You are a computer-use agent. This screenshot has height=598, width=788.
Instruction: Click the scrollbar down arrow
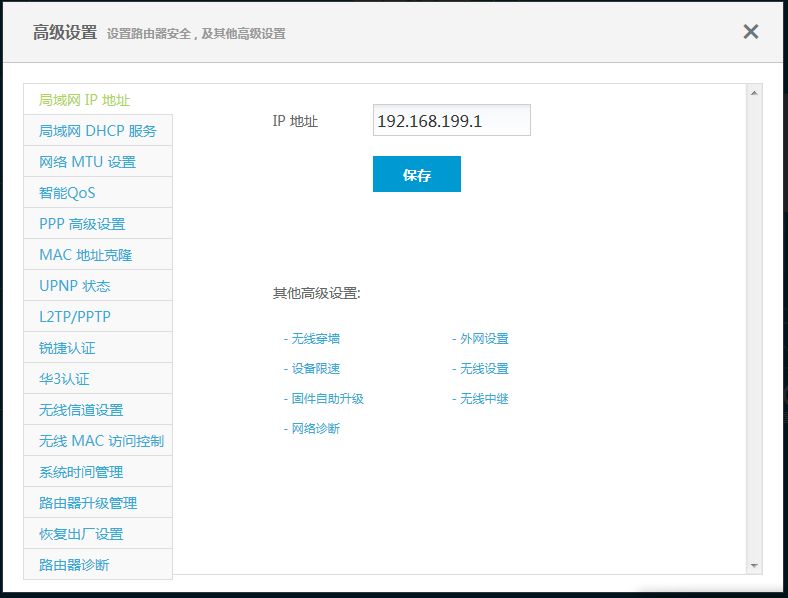(x=754, y=565)
